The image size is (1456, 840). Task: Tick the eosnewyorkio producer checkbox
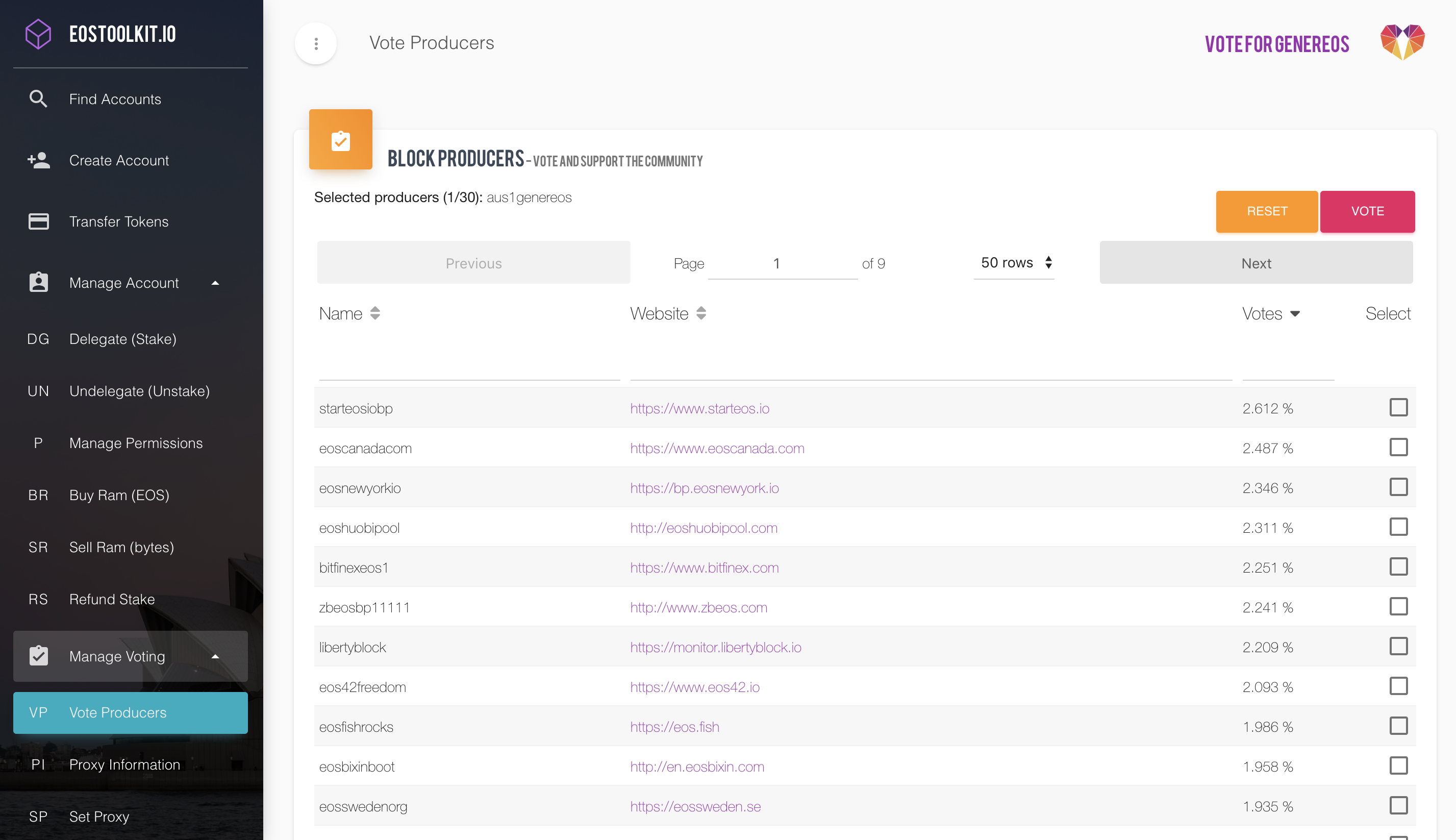[1398, 487]
